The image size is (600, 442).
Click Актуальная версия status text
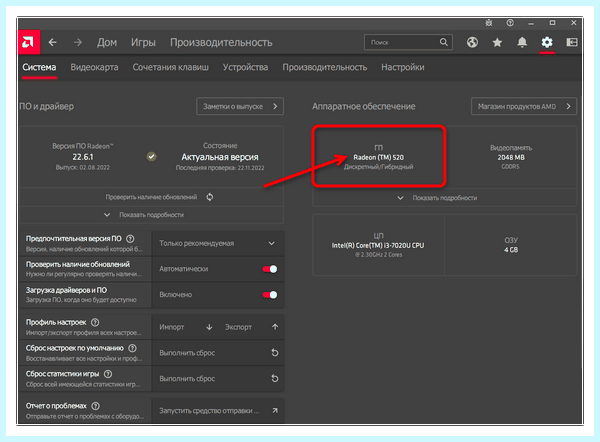click(x=220, y=157)
